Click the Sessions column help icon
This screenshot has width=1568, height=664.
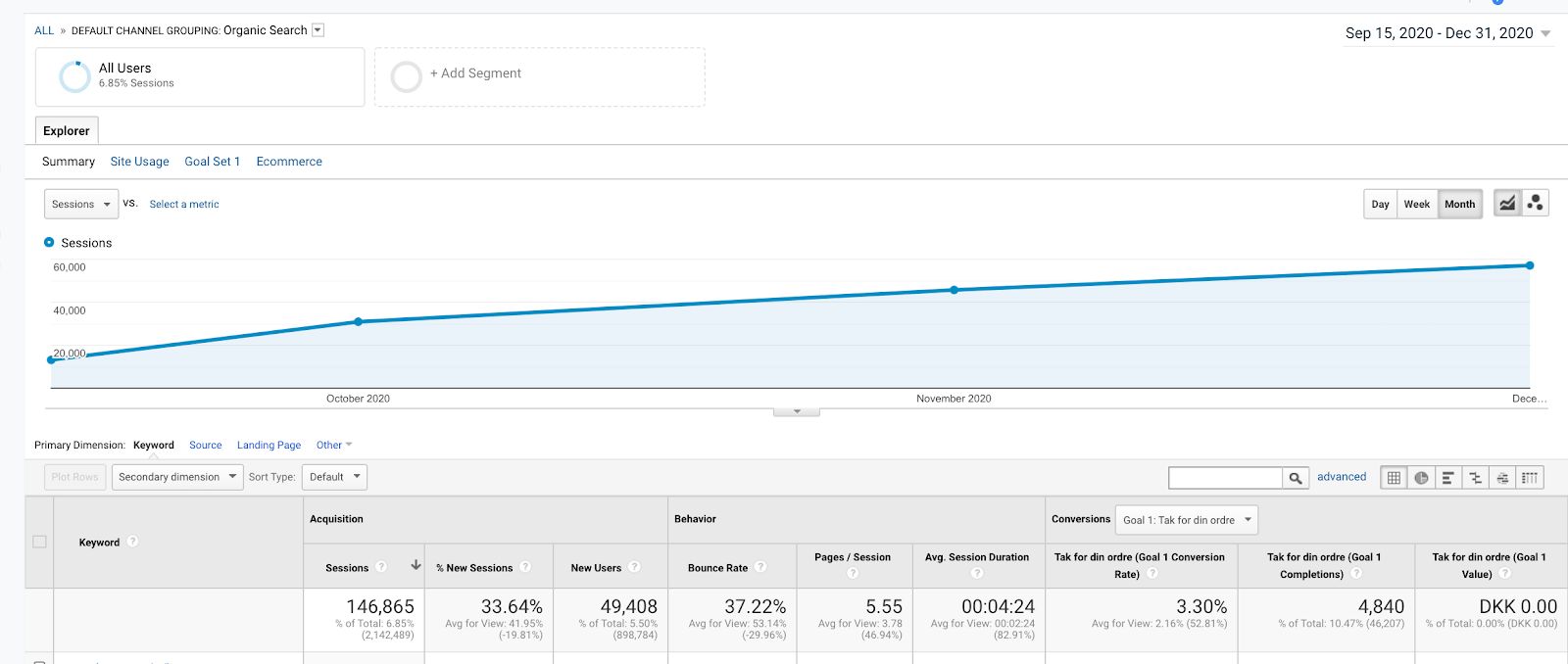tap(381, 567)
